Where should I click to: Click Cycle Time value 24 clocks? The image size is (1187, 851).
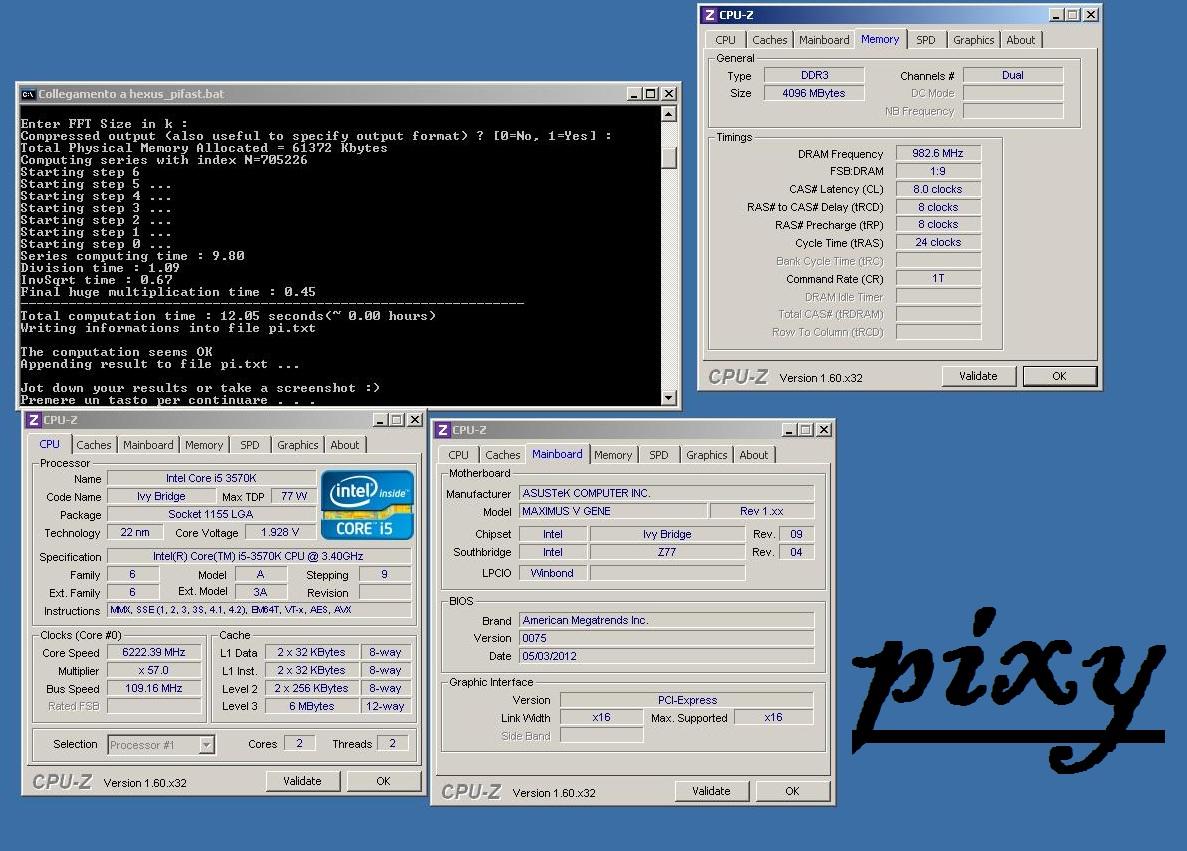tap(938, 242)
